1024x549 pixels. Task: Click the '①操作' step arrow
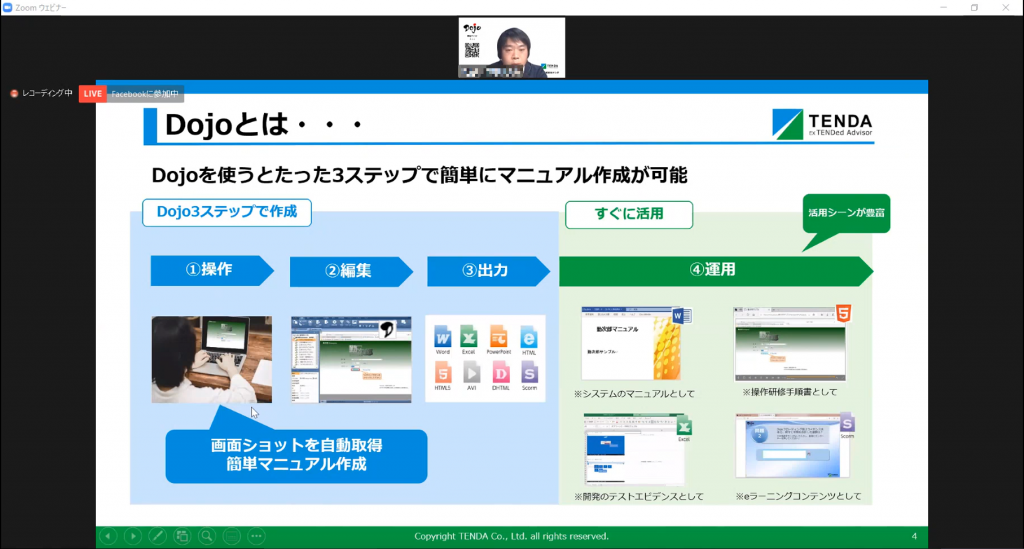tap(212, 270)
